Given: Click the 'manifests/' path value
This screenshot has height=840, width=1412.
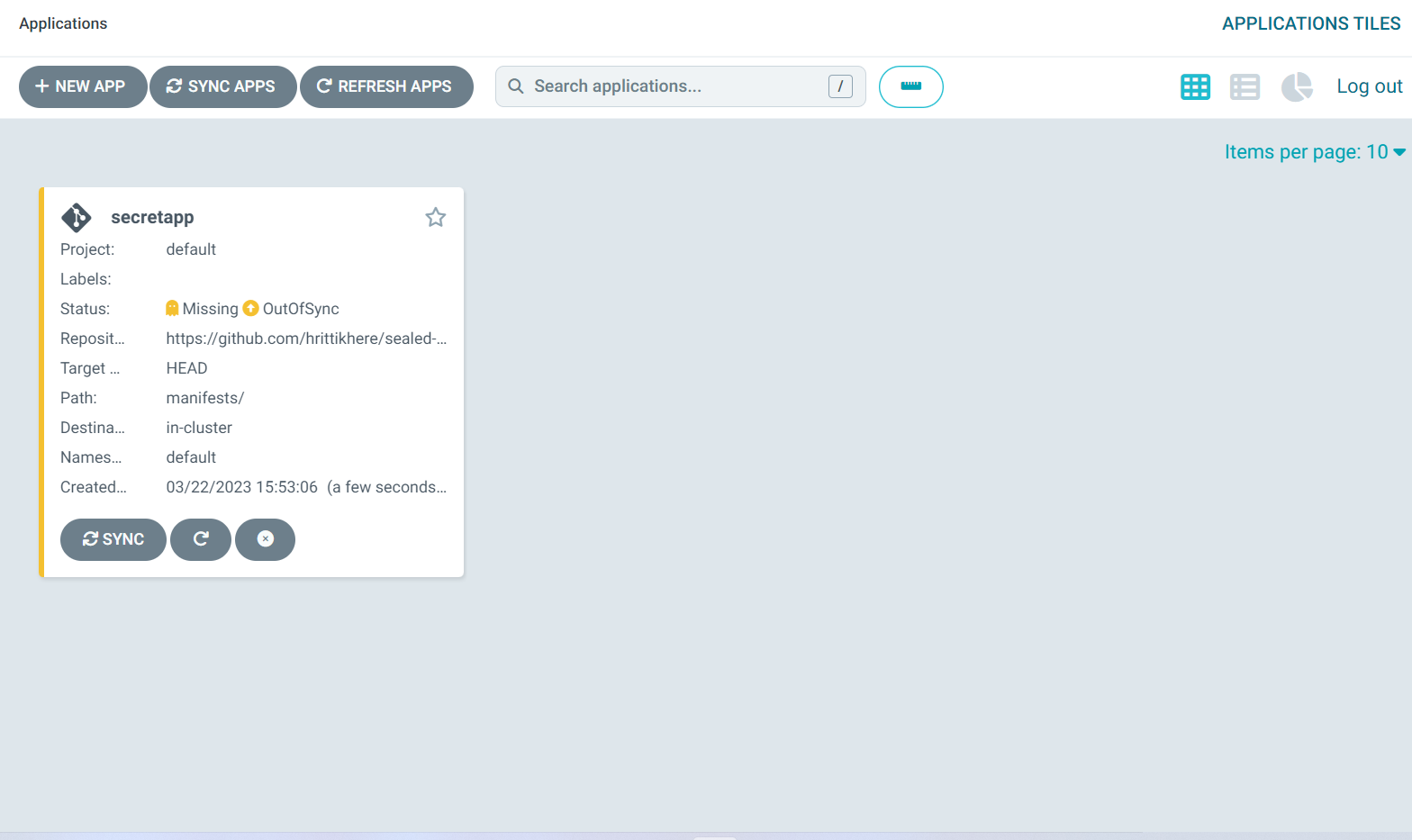Looking at the screenshot, I should pos(205,398).
